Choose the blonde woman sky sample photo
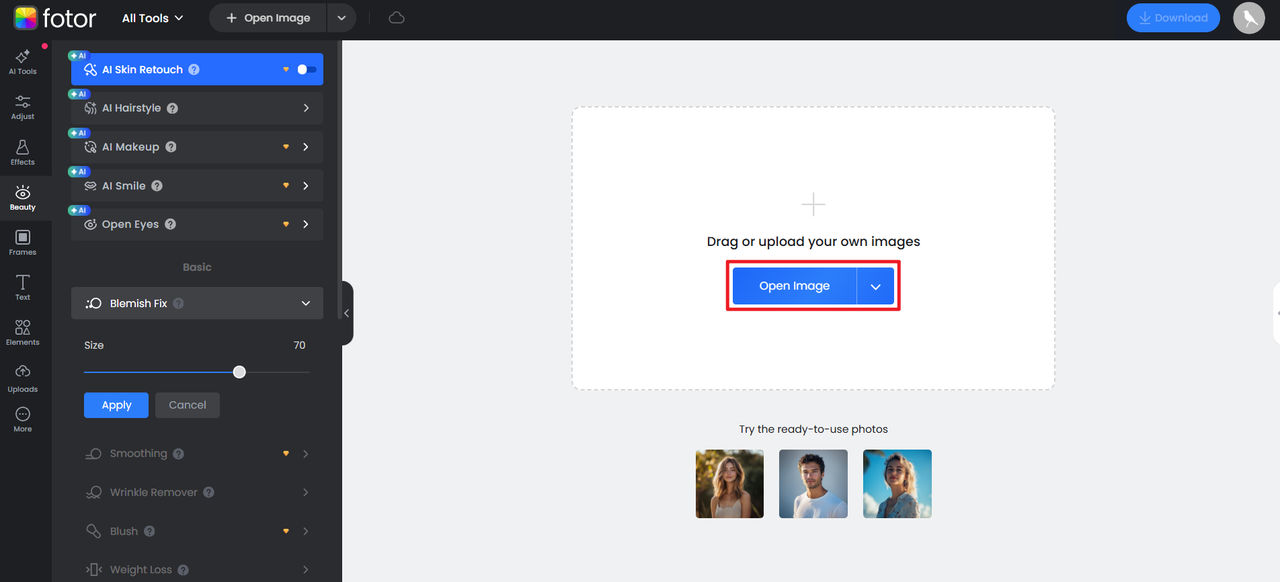 click(x=898, y=484)
